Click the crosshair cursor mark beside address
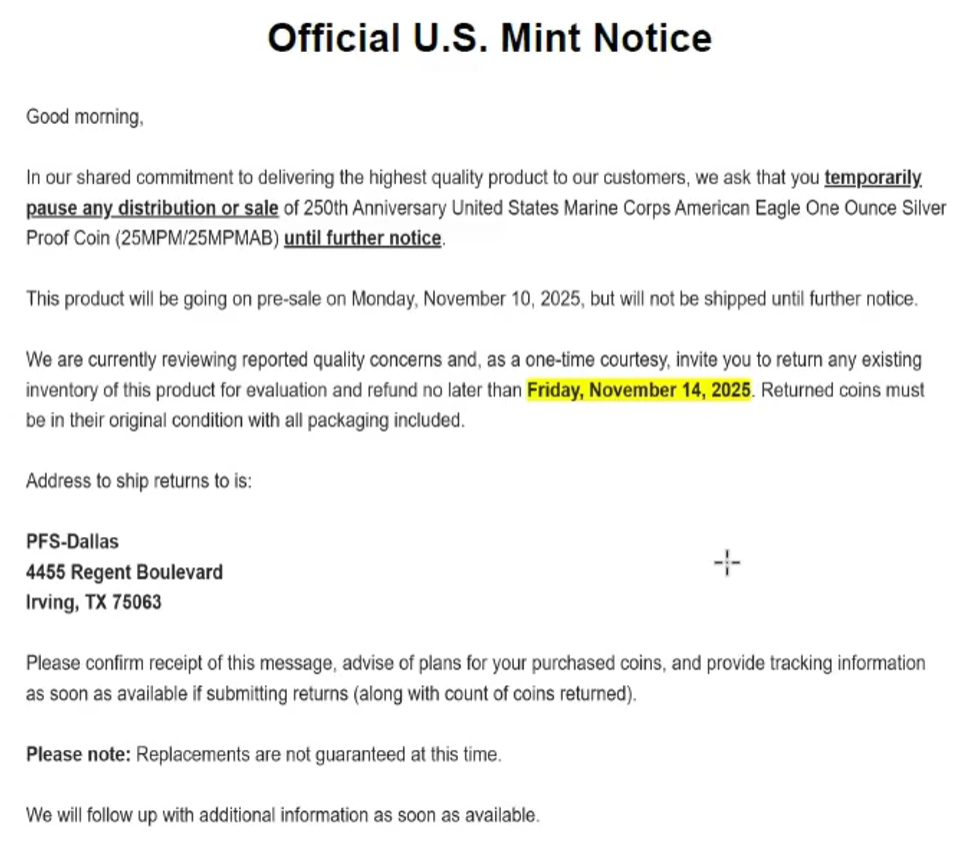This screenshot has width=962, height=867. [727, 563]
